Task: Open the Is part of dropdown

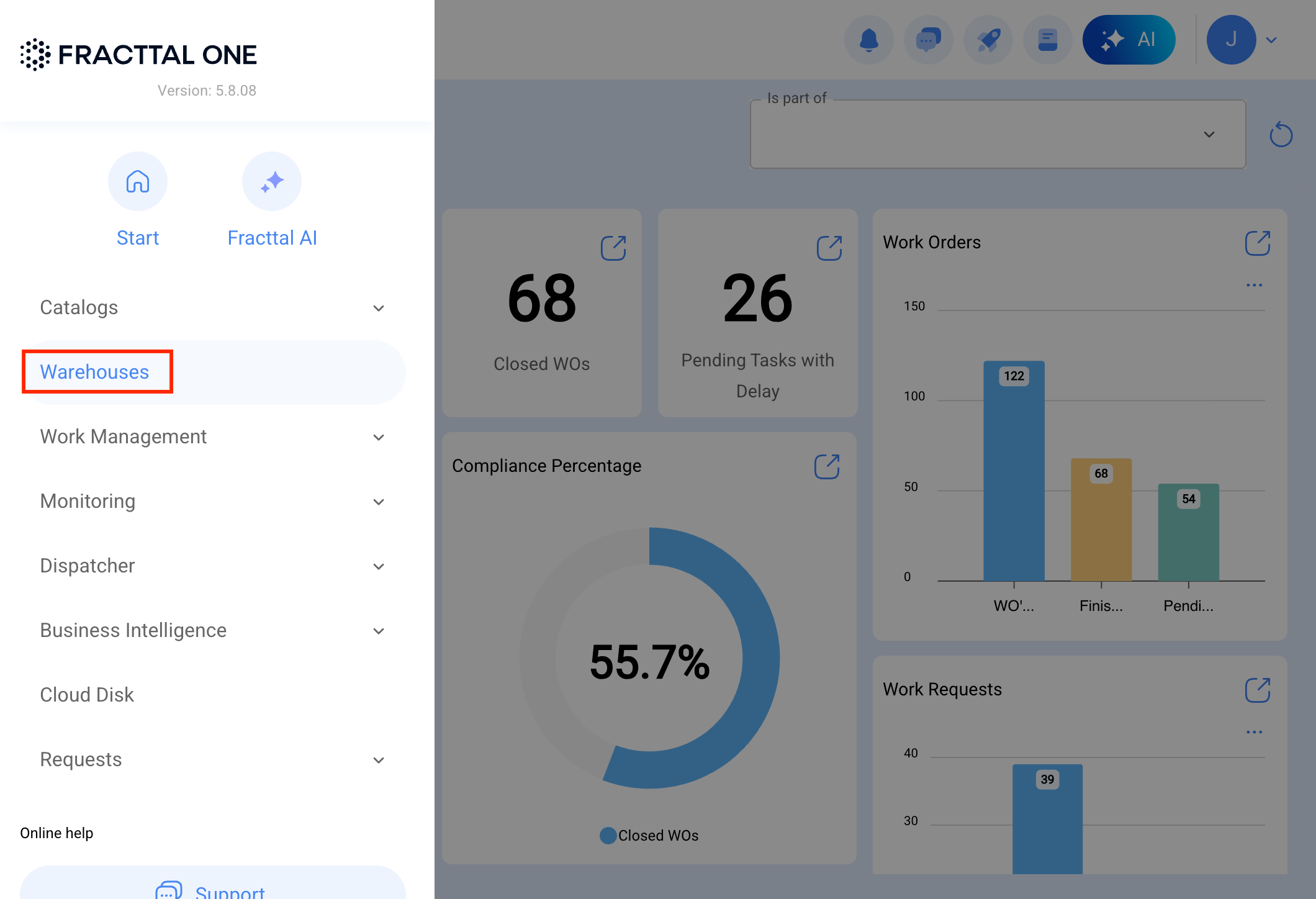Action: [998, 134]
